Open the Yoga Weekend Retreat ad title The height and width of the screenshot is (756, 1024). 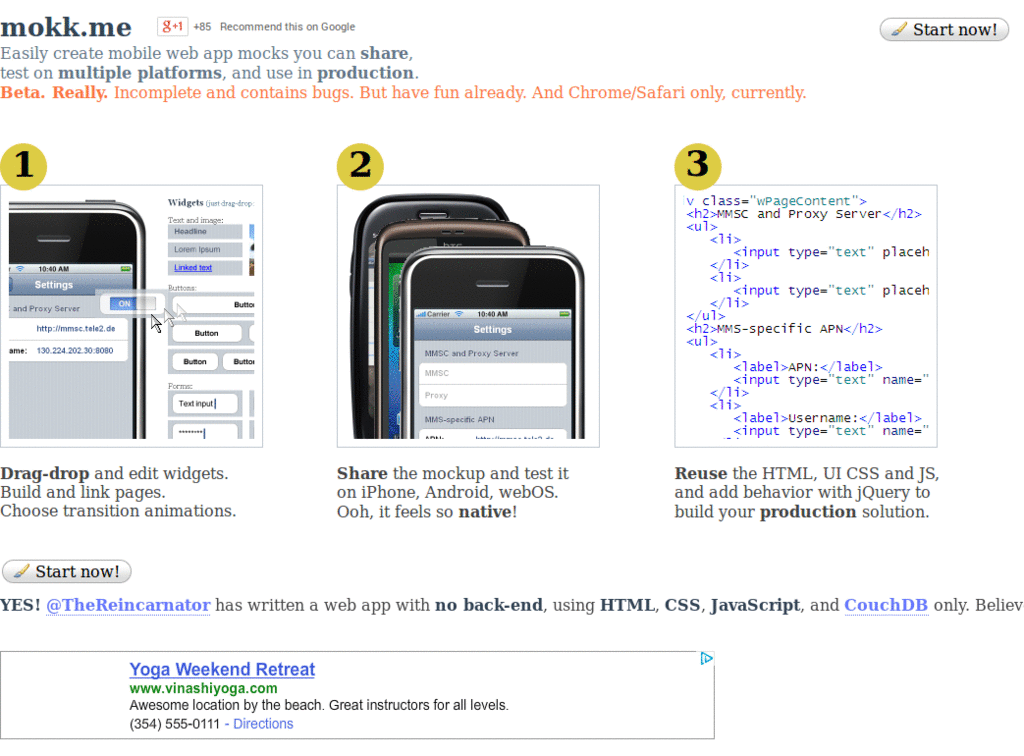click(x=222, y=669)
